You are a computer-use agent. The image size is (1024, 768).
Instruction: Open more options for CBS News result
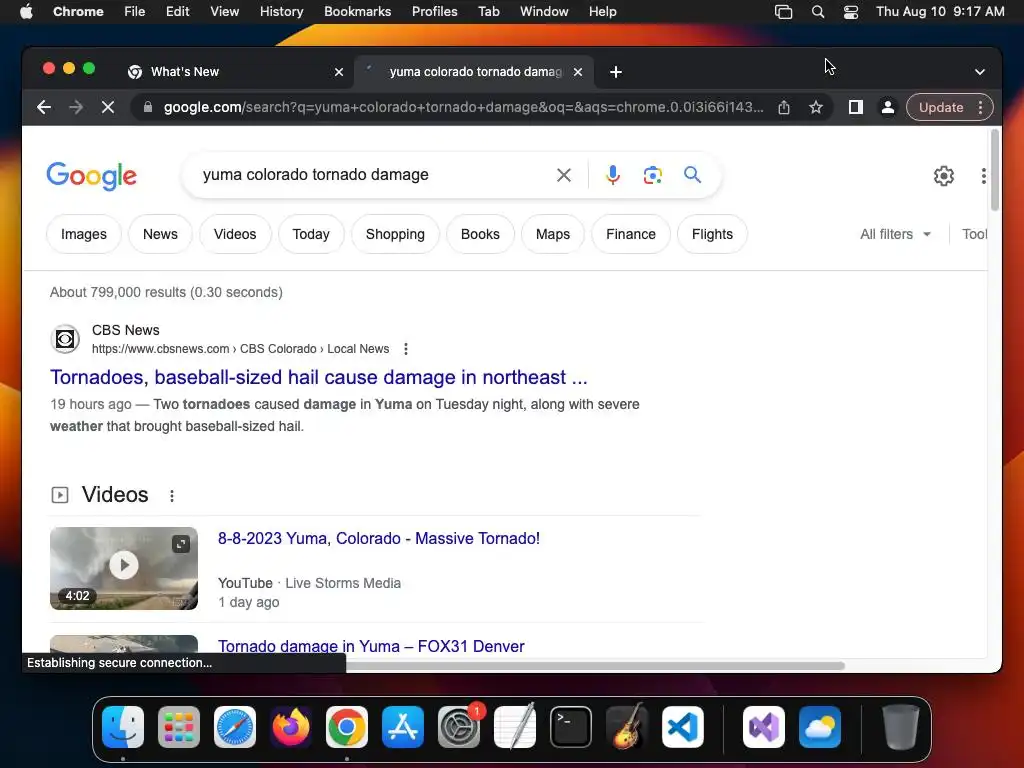tap(406, 349)
